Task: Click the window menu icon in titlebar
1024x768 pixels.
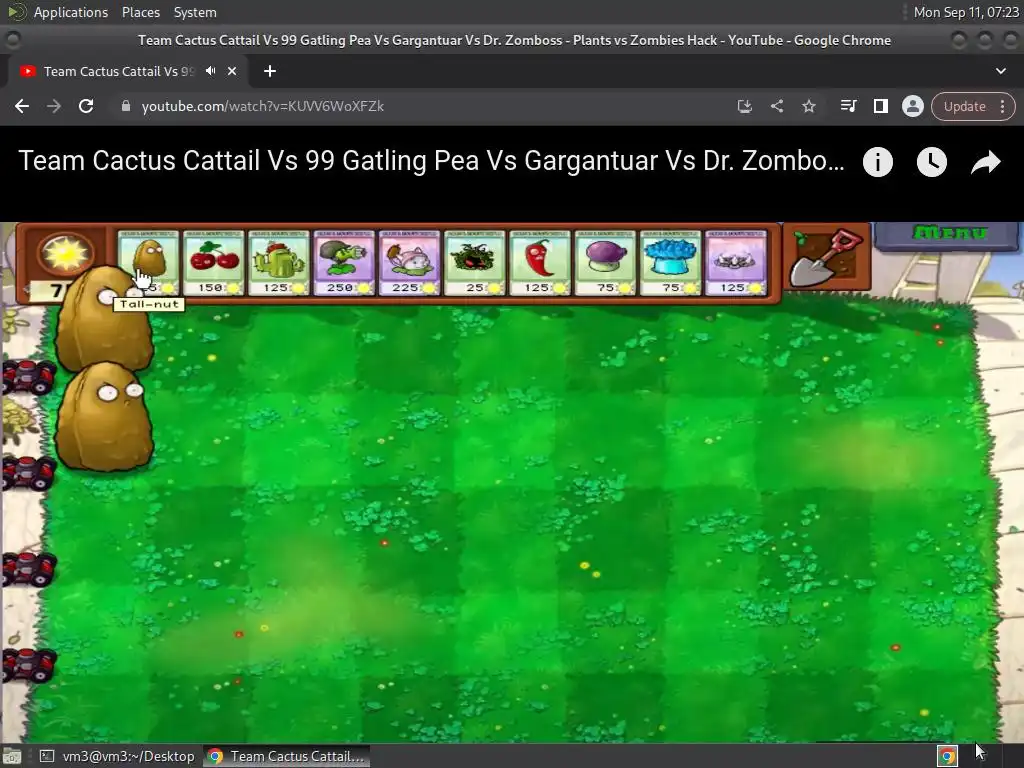Action: [12, 40]
